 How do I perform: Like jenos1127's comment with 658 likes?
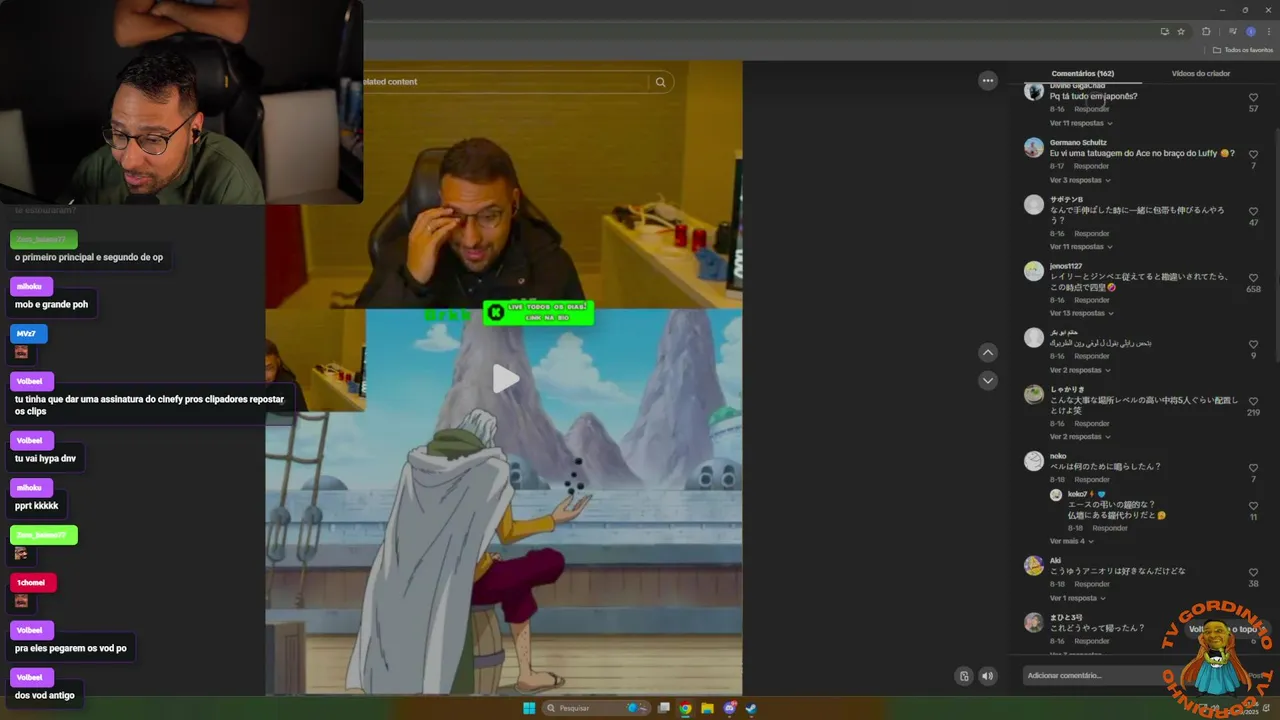[1253, 278]
